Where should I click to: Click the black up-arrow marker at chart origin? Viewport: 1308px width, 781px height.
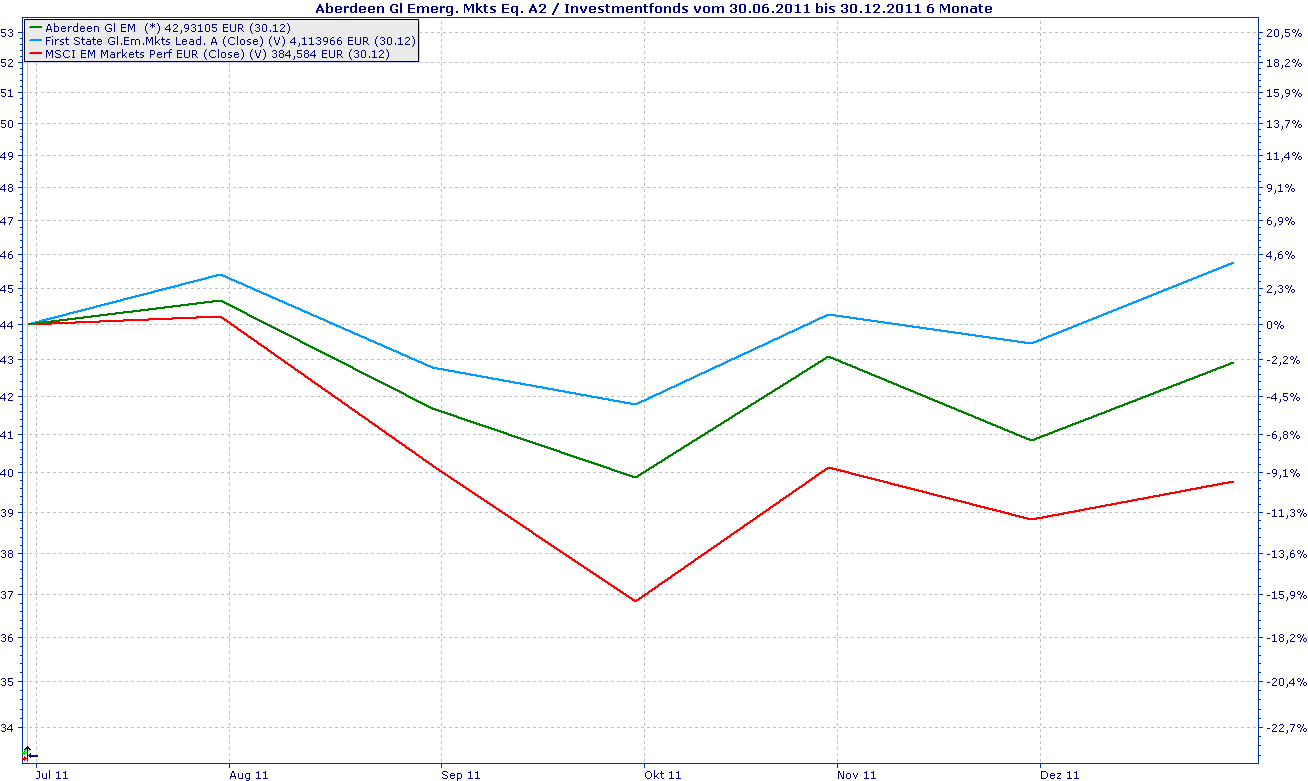coord(27,753)
